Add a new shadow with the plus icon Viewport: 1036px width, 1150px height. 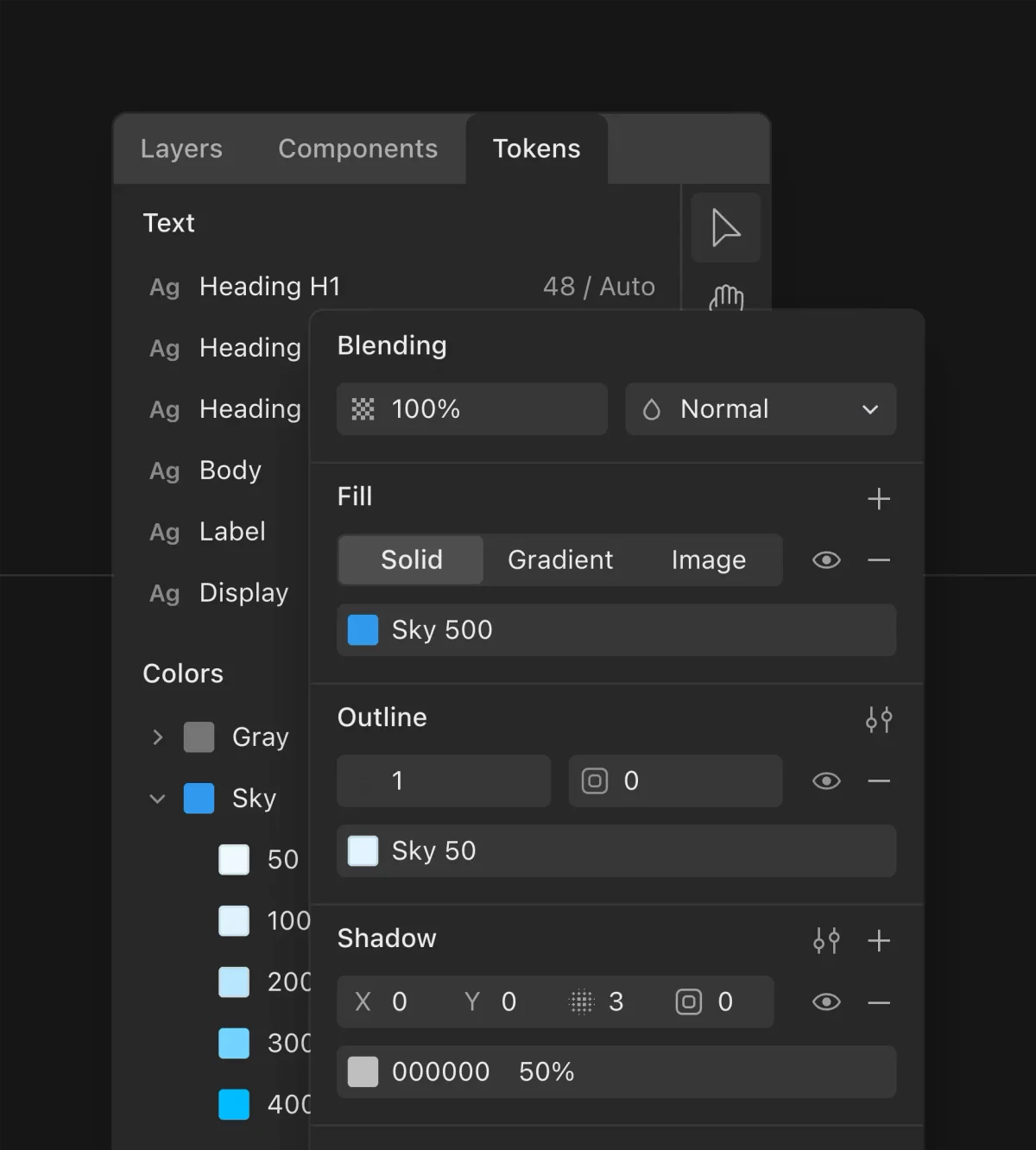tap(879, 941)
